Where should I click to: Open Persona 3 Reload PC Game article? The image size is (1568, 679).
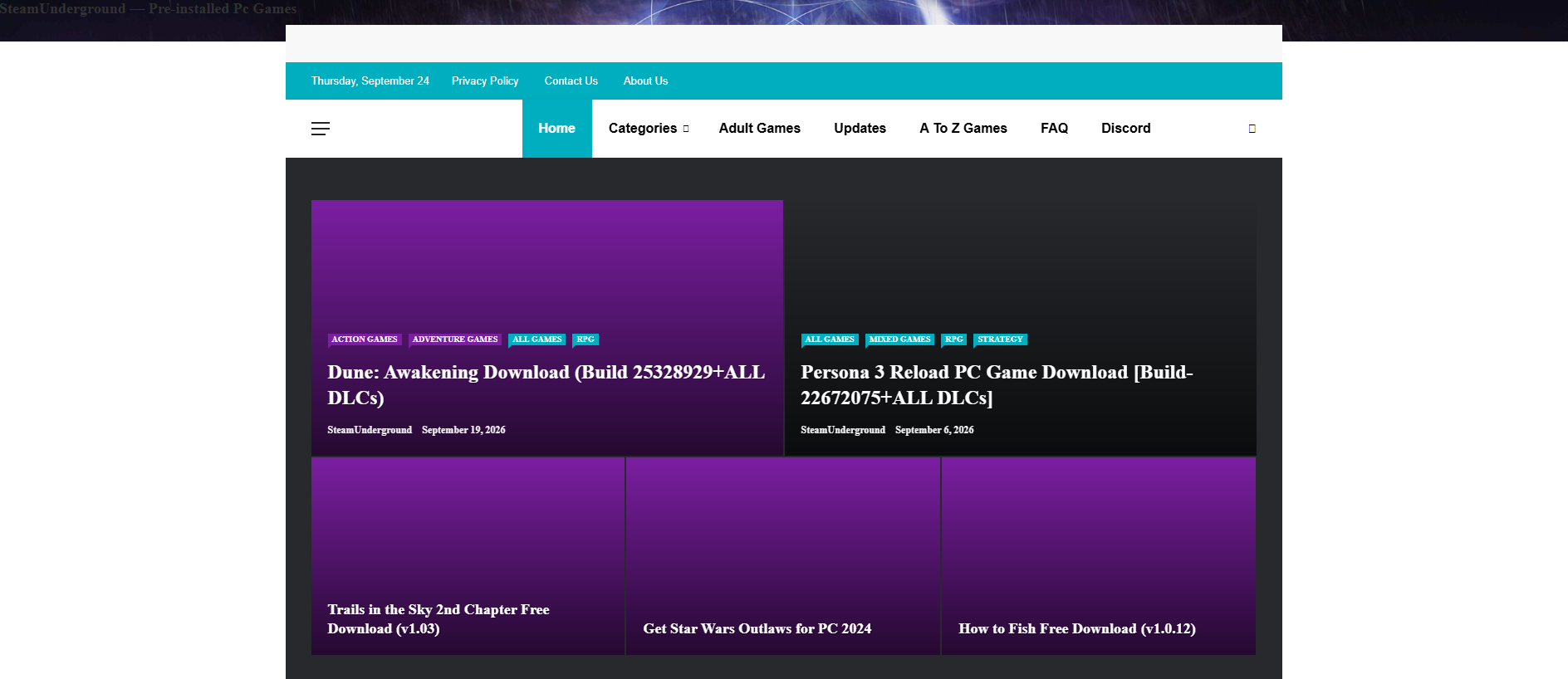coord(997,385)
